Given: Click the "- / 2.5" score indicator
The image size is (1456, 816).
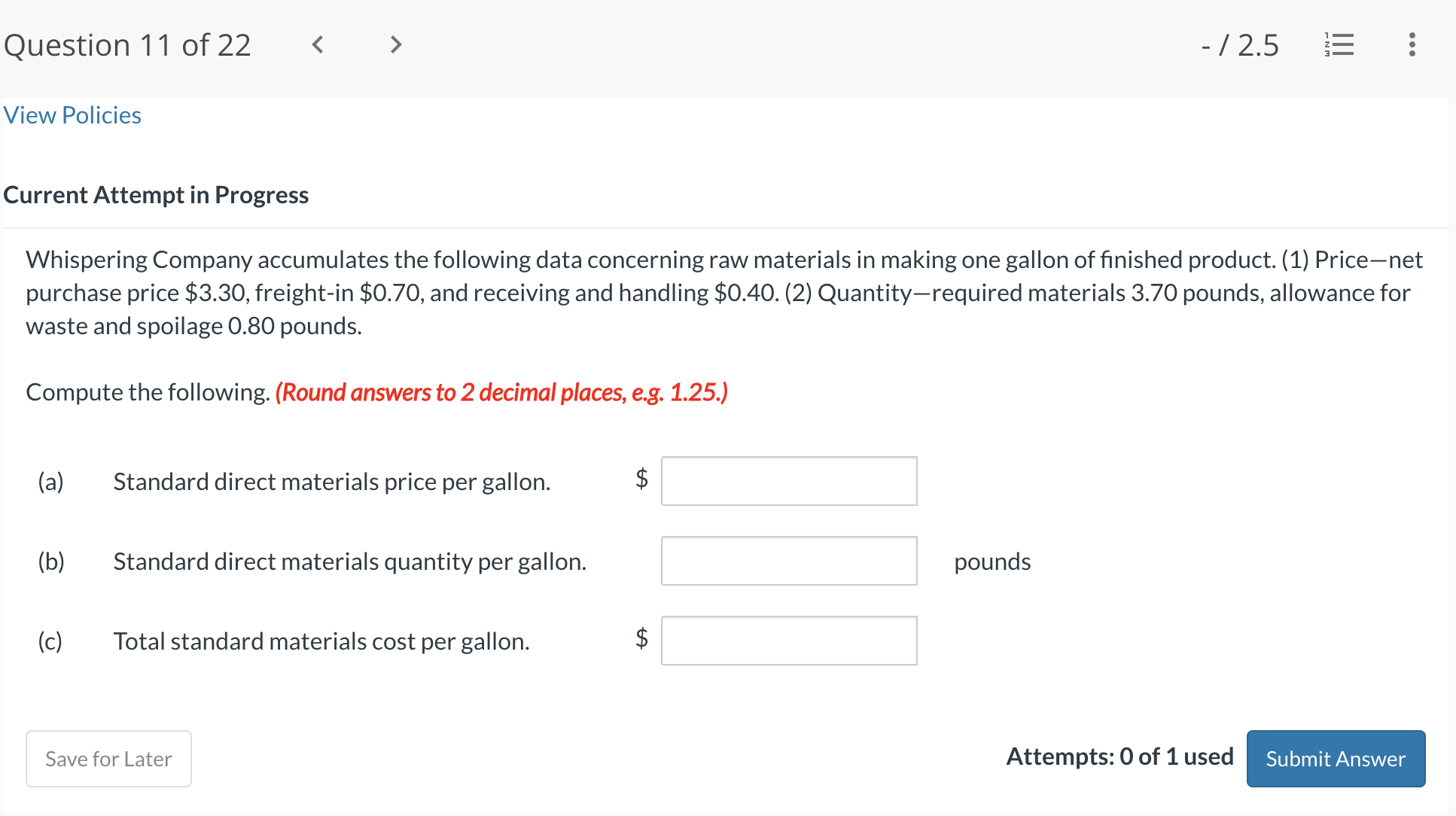Looking at the screenshot, I should click(x=1240, y=45).
